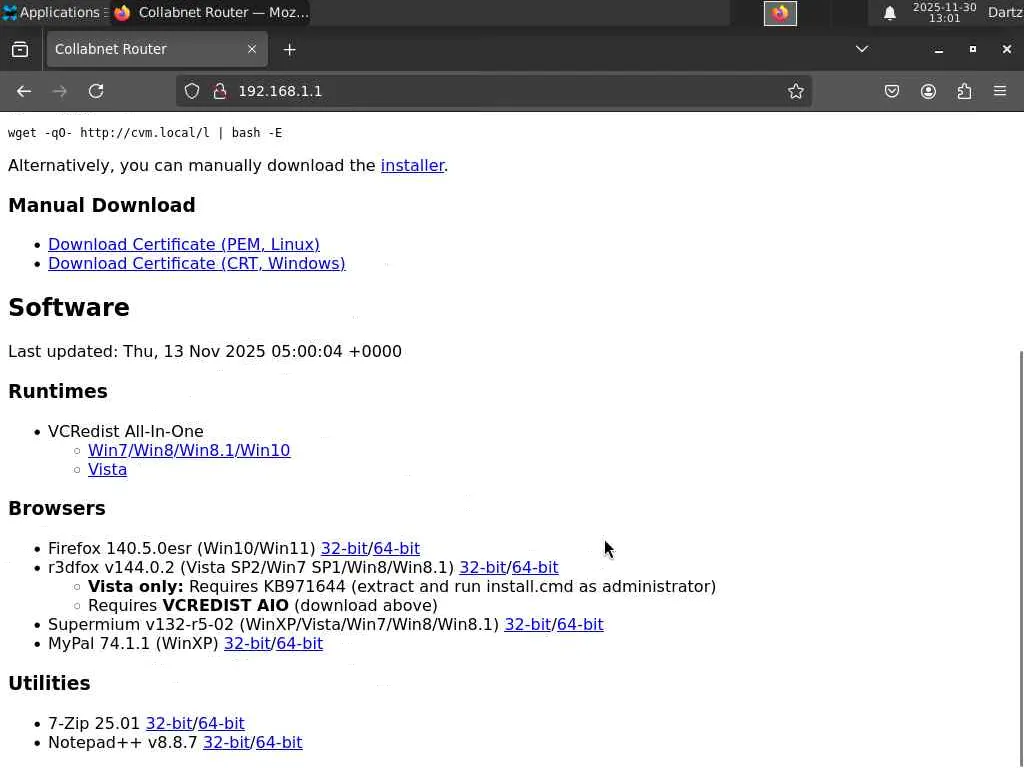1024x768 pixels.
Task: Download MyPal 74.1.1 64-bit
Action: coord(299,643)
